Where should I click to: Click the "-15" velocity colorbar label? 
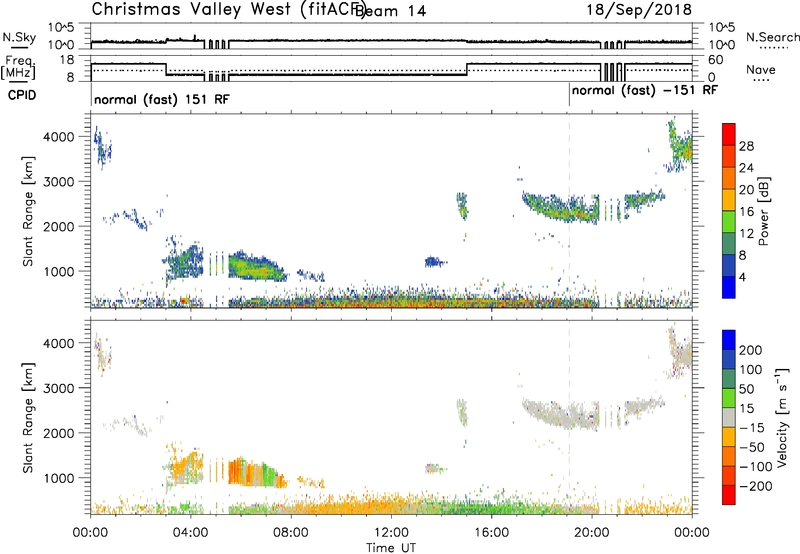[x=752, y=428]
